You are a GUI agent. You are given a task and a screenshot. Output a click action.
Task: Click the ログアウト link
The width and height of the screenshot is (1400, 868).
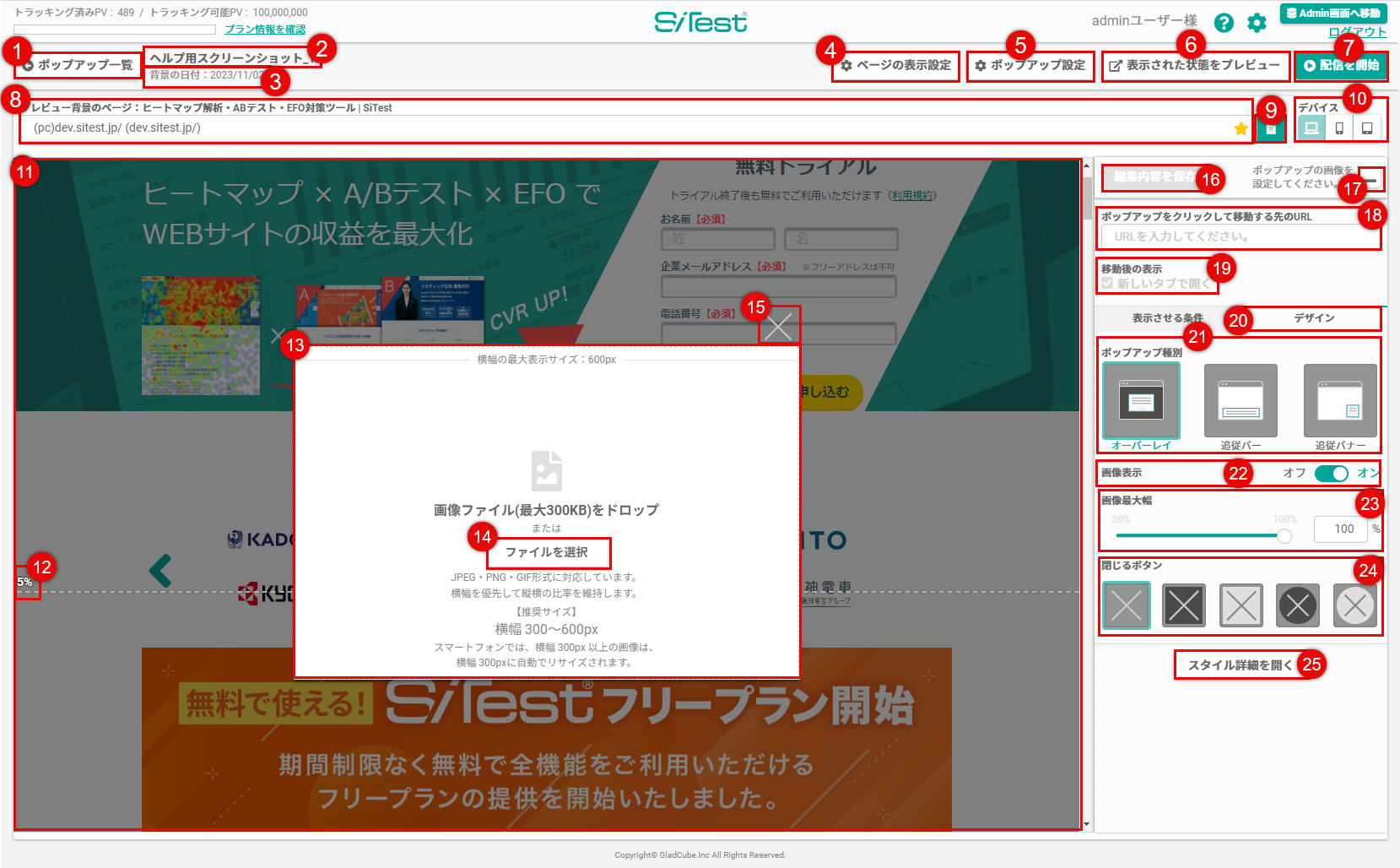(x=1358, y=32)
